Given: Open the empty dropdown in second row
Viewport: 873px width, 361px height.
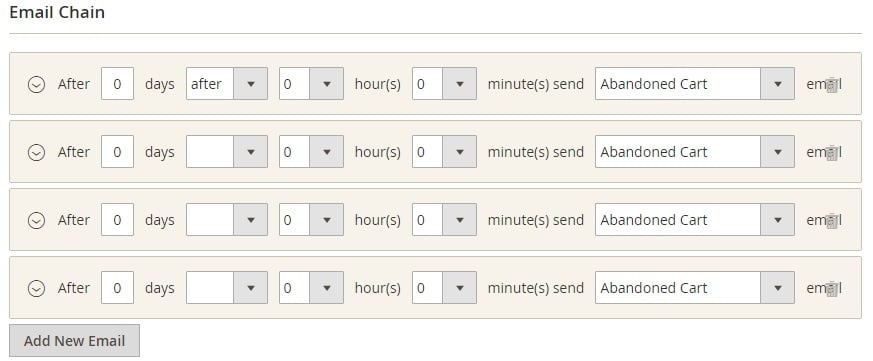Looking at the screenshot, I should click(227, 152).
